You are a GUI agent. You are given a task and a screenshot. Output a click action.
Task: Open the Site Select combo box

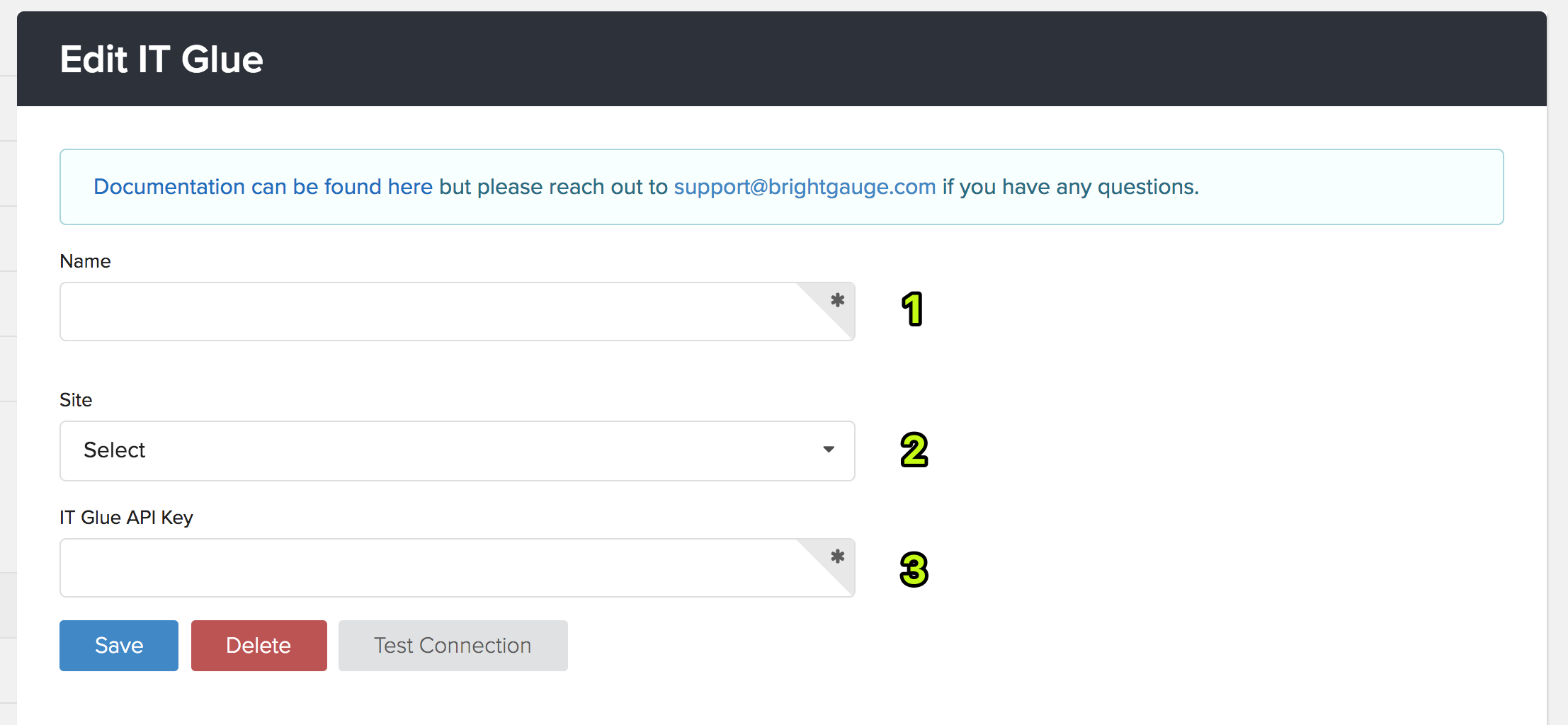tap(458, 451)
